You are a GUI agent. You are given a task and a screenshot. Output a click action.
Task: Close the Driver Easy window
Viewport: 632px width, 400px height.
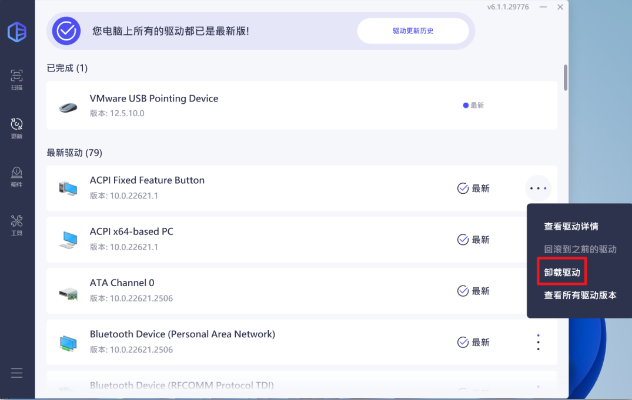tap(560, 7)
